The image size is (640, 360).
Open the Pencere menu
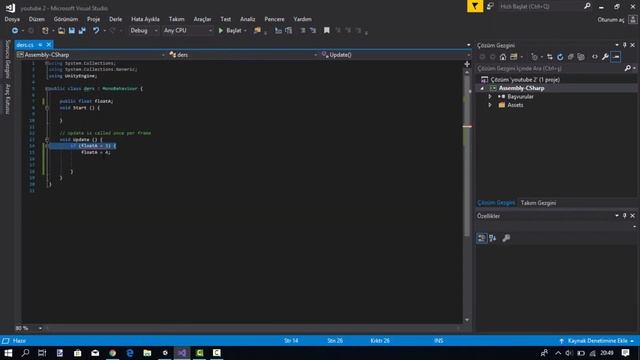[274, 19]
